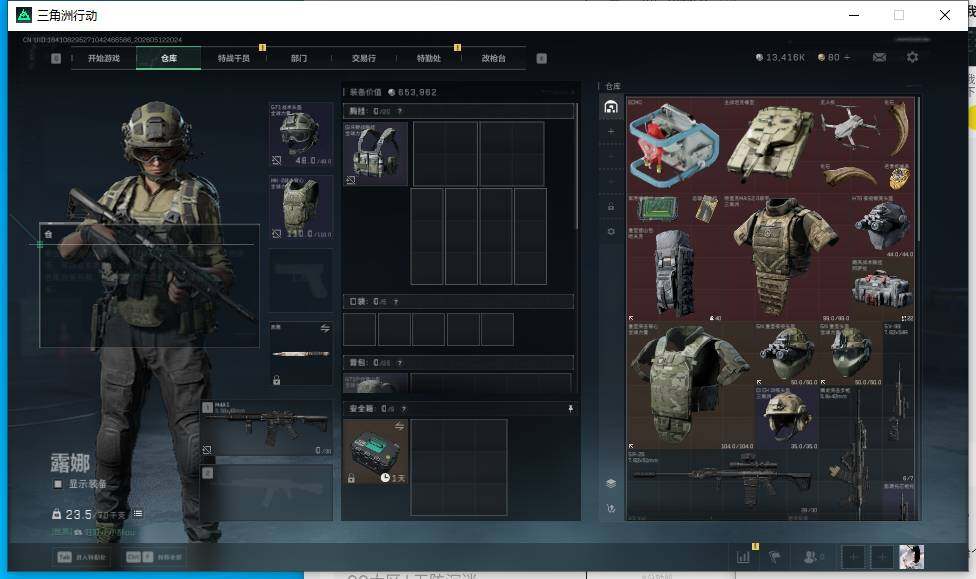Viewport: 976px width, 579px height.
Task: Click the Ctrl F shortcut hint
Action: (x=154, y=557)
